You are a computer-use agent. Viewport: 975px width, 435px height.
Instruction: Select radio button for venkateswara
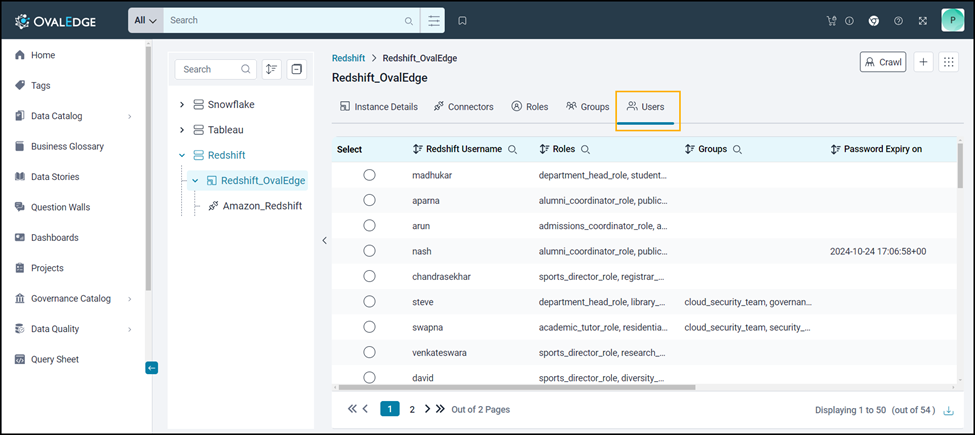pyautogui.click(x=369, y=352)
